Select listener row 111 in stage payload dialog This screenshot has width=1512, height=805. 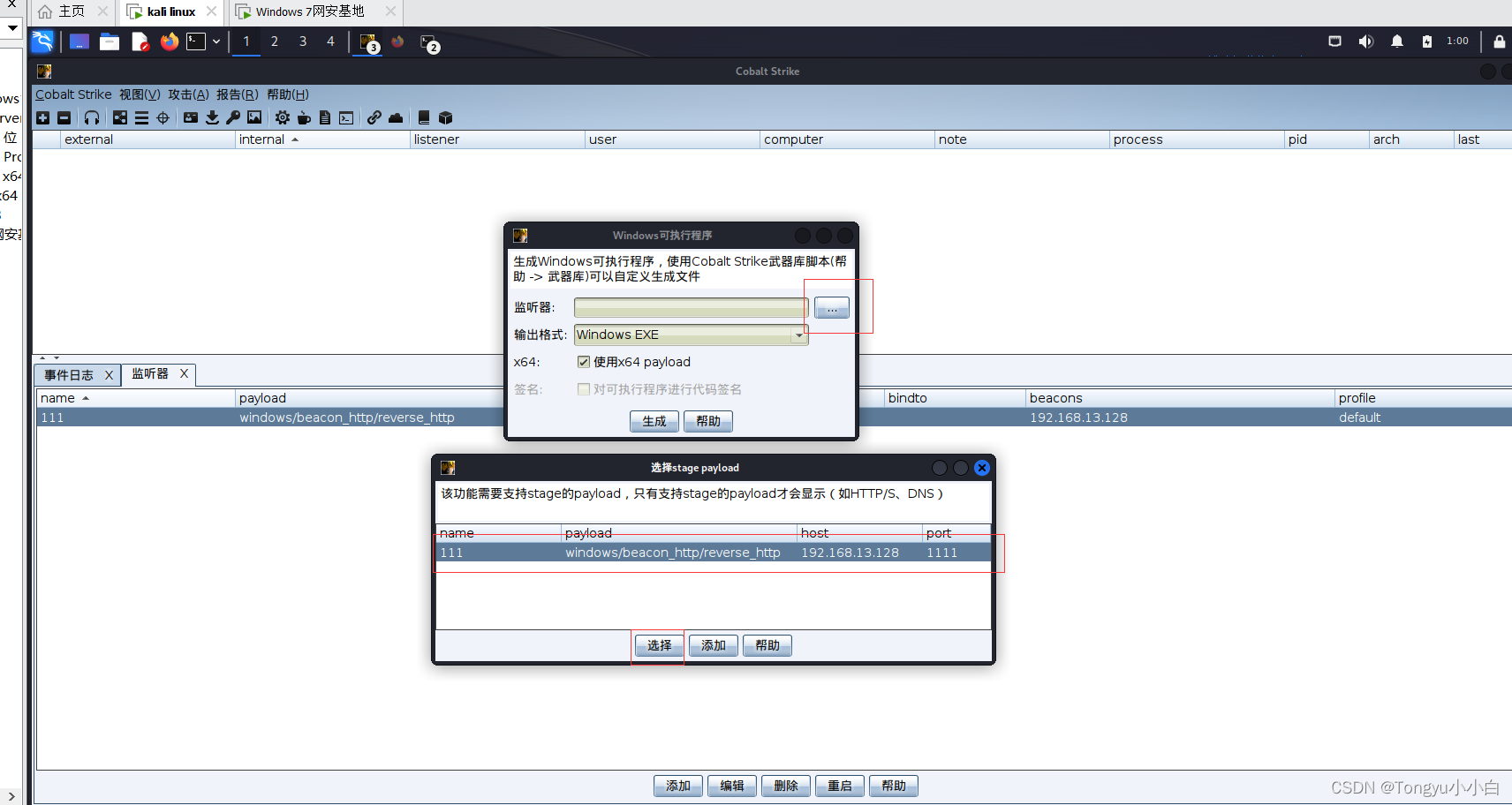pos(714,553)
